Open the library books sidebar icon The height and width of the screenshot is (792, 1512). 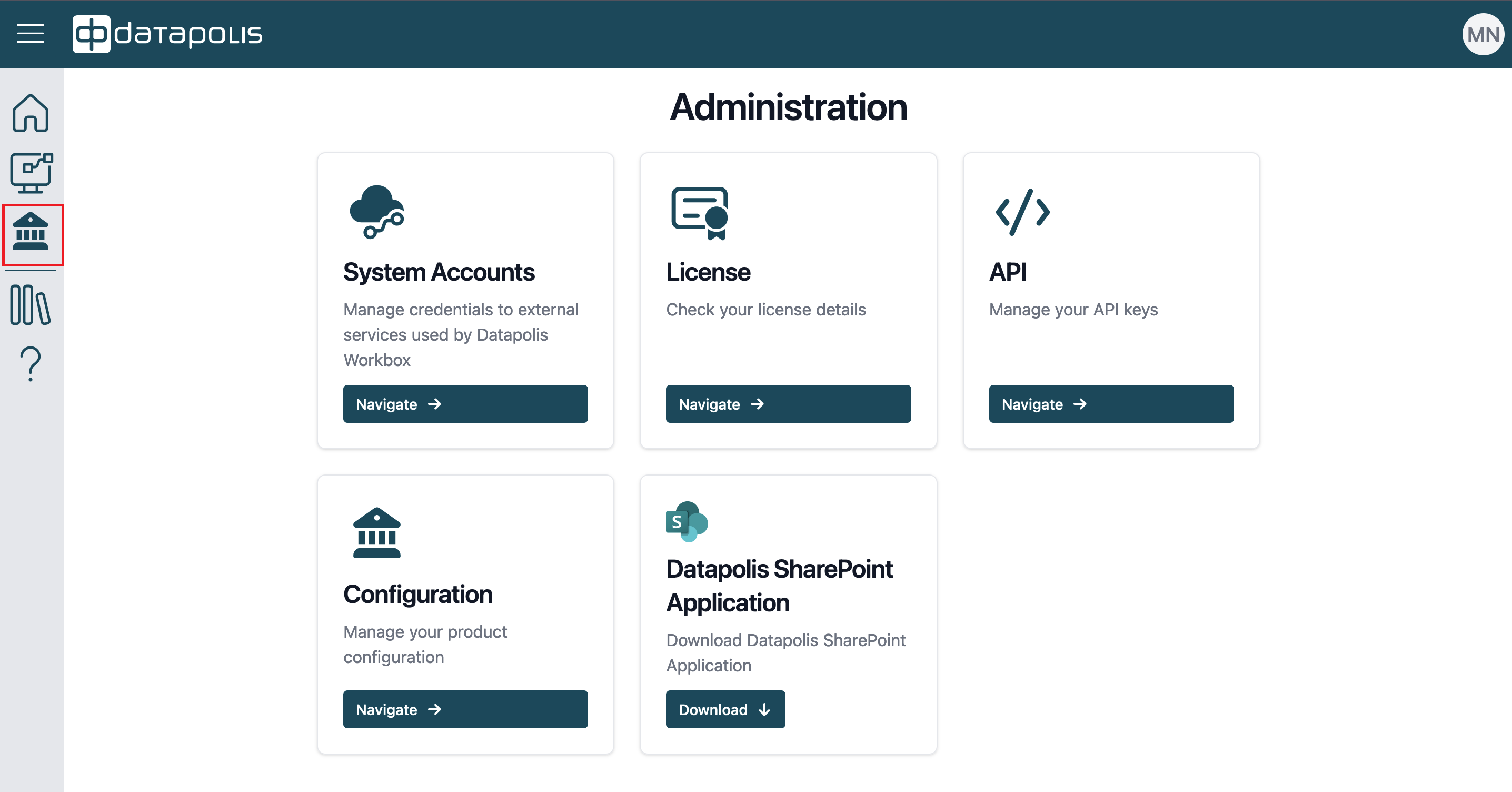point(31,305)
